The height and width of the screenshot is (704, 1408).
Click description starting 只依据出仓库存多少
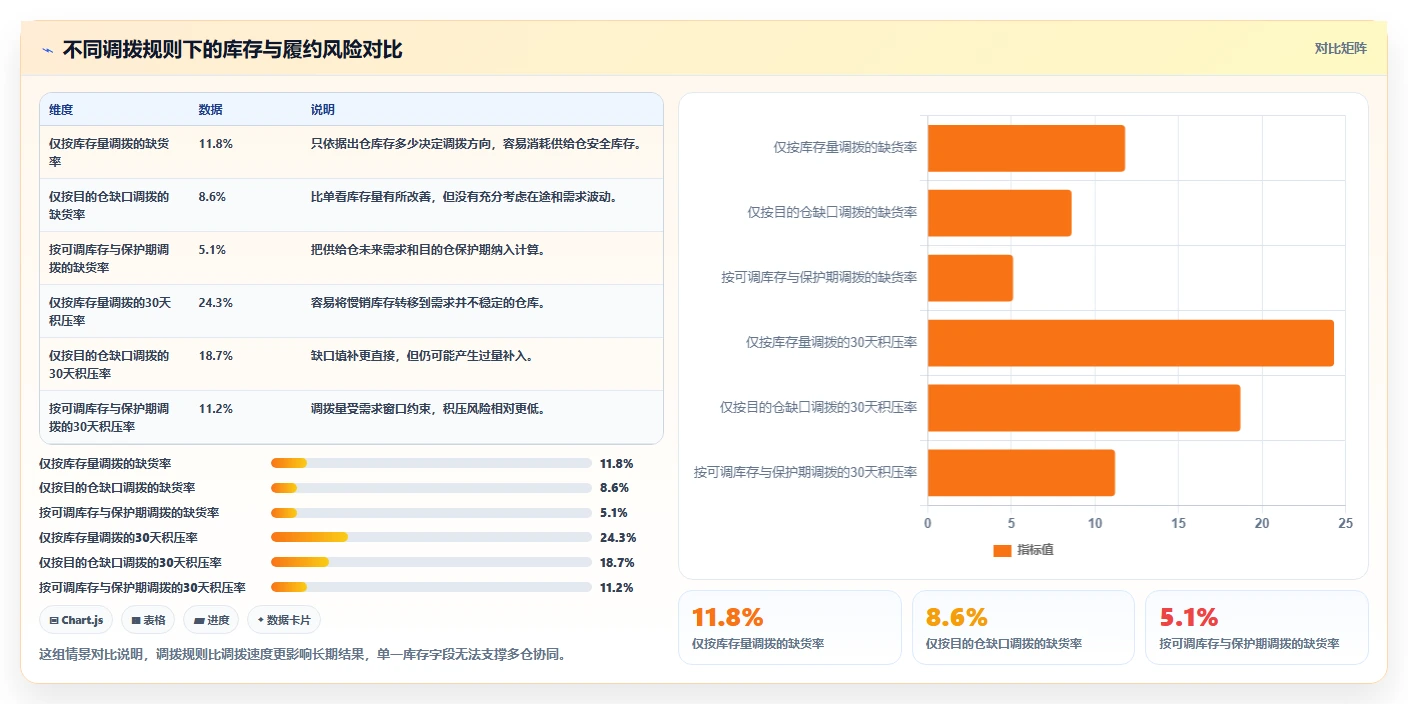476,144
